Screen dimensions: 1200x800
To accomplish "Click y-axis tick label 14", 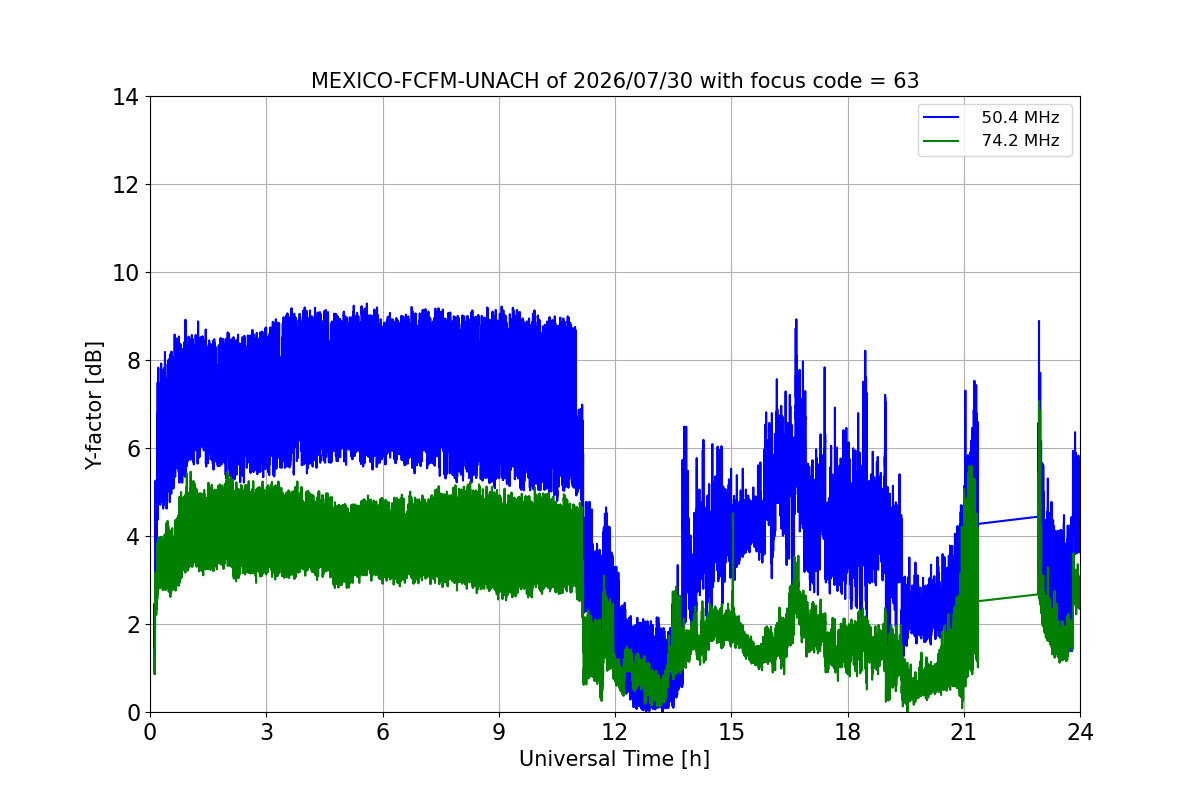I will point(126,97).
